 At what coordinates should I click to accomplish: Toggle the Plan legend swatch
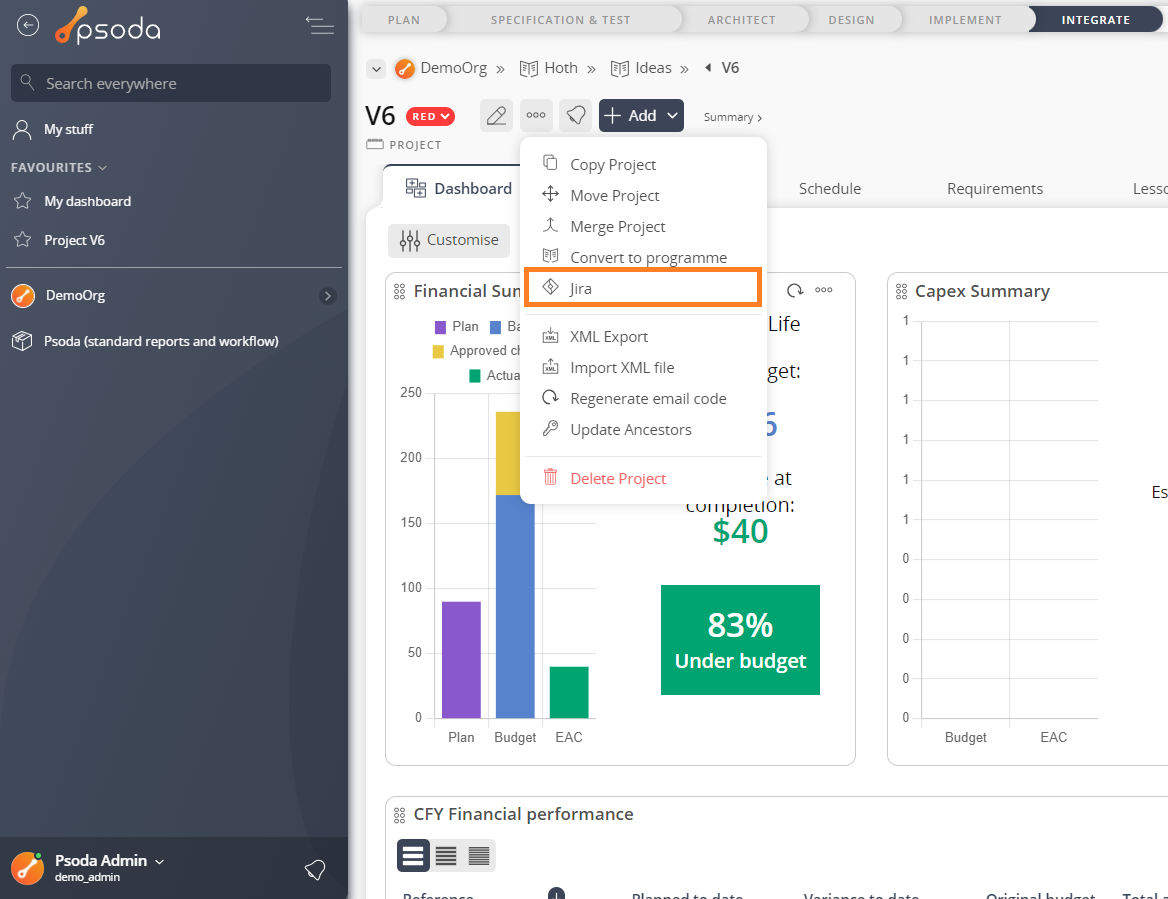tap(440, 327)
